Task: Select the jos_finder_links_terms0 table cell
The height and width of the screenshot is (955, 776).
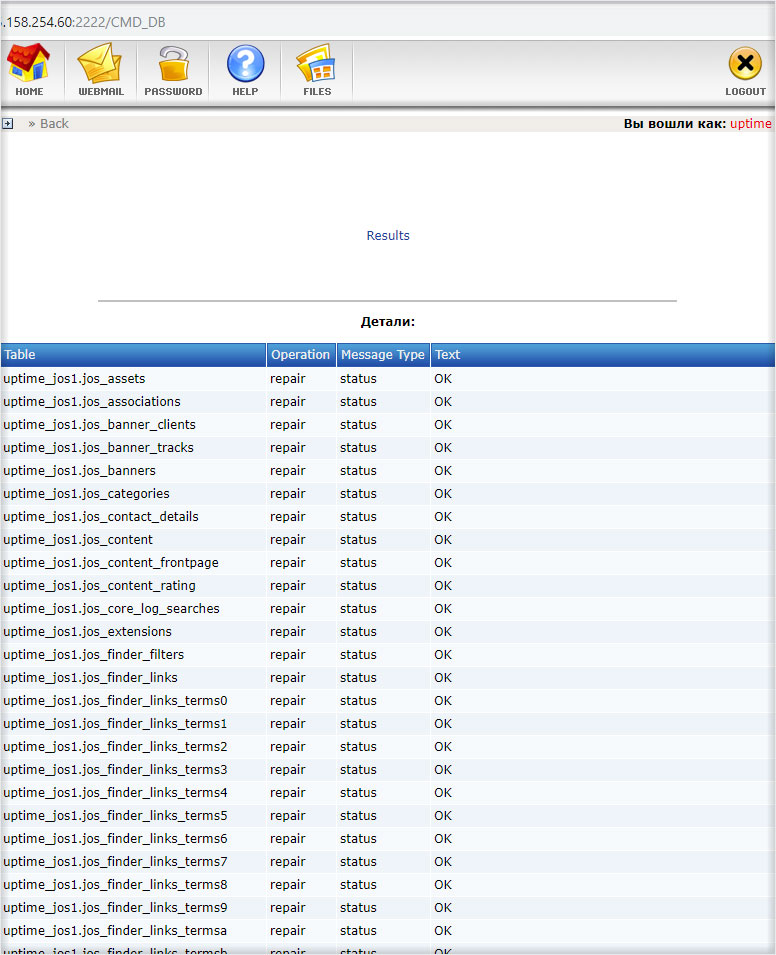Action: [x=133, y=701]
